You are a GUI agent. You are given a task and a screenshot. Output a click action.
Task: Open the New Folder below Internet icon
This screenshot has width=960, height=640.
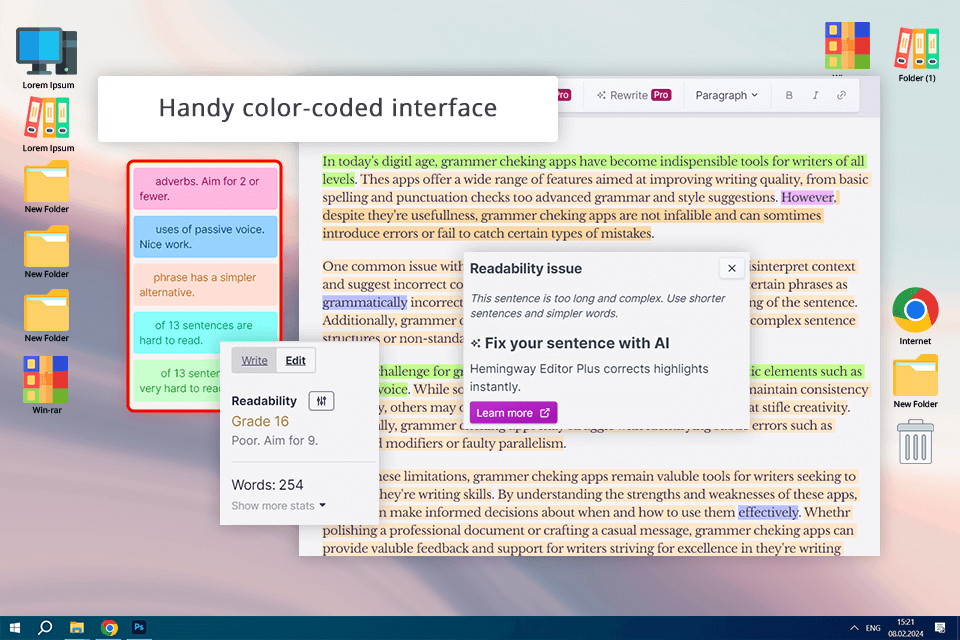tap(915, 381)
